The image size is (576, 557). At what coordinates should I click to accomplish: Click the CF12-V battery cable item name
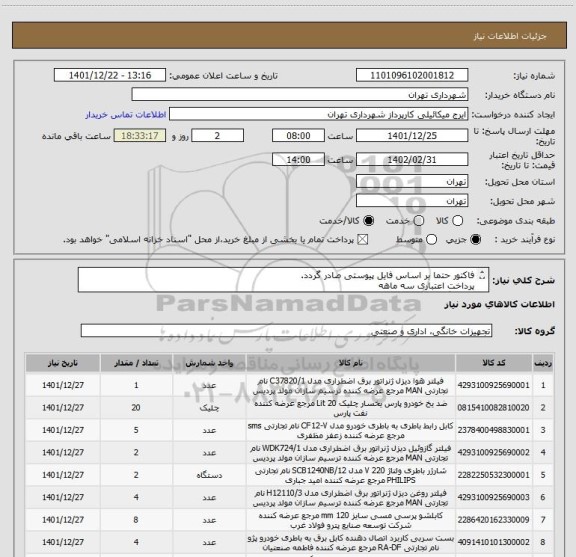[350, 430]
